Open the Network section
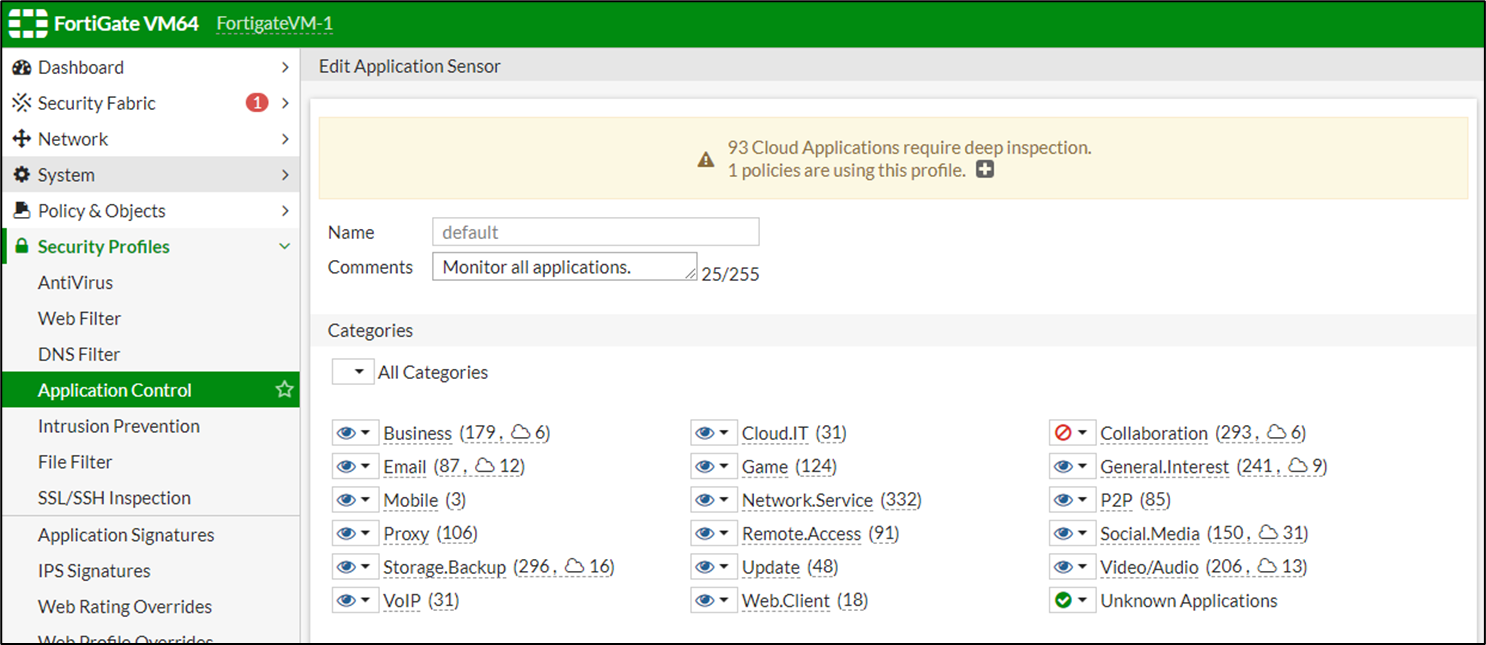Viewport: 1486px width, 645px height. (x=75, y=139)
